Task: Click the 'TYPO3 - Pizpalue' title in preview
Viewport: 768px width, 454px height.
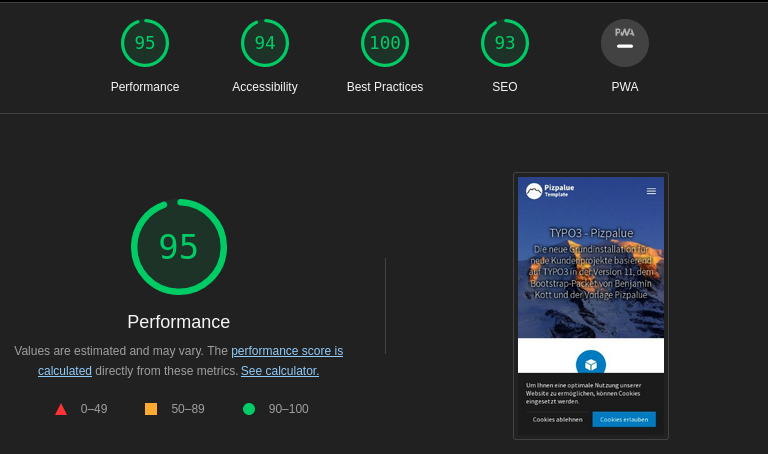Action: click(x=591, y=233)
